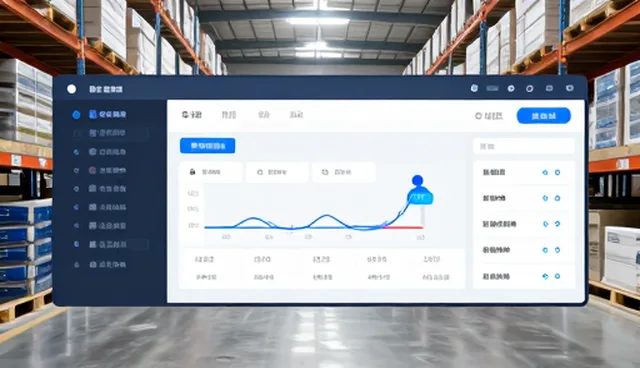Click the lock icon in the first filter card

coord(192,172)
